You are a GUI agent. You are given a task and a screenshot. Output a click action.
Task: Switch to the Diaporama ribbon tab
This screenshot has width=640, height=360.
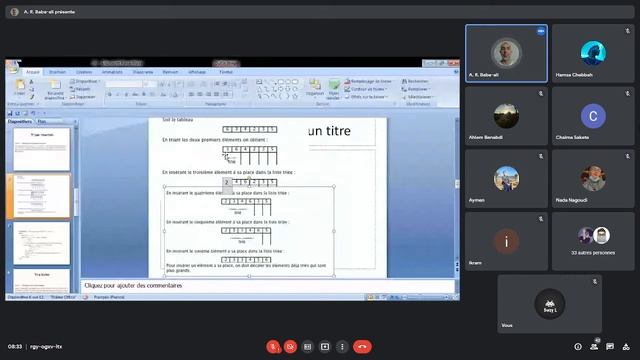pyautogui.click(x=143, y=72)
